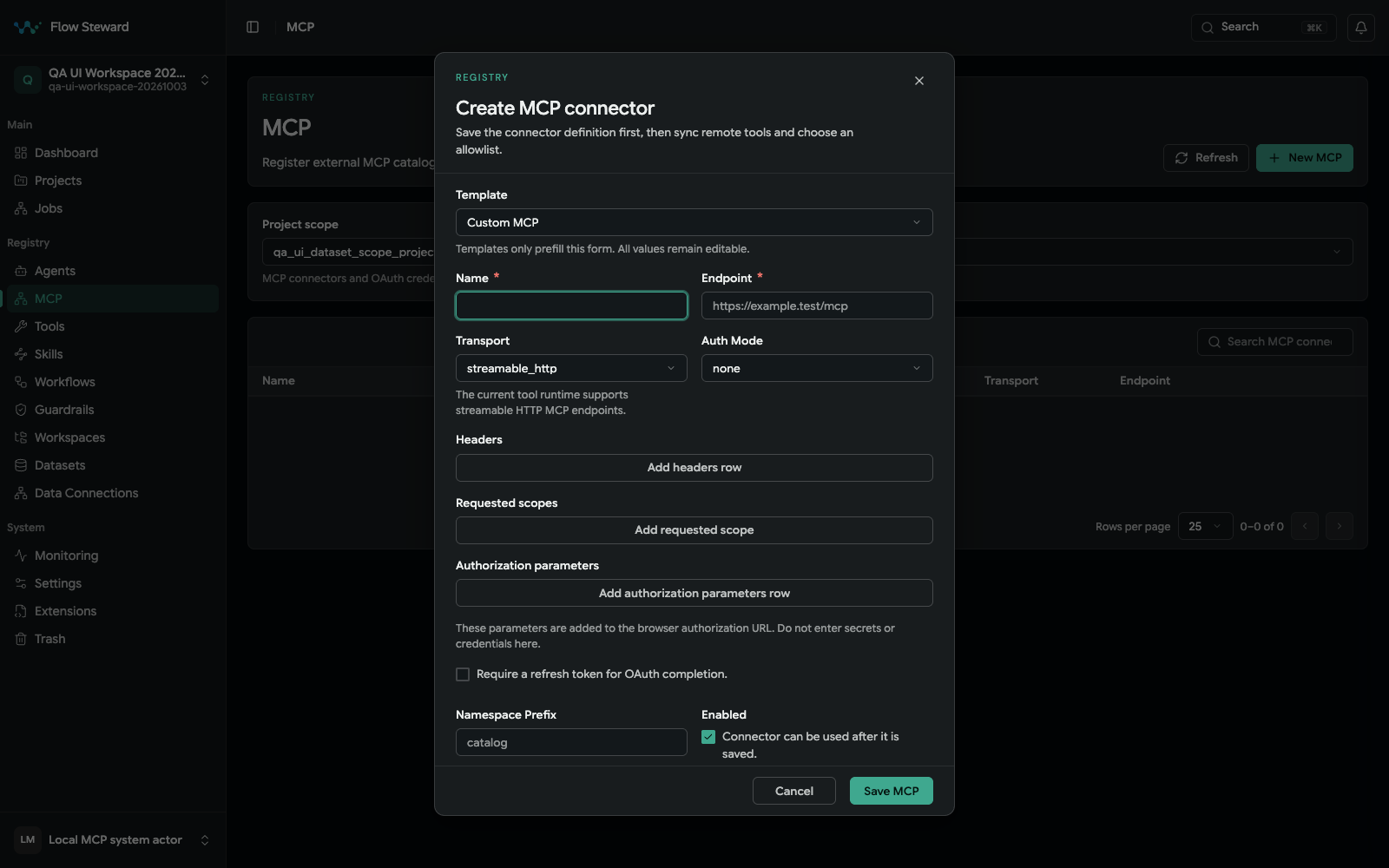This screenshot has height=868, width=1389.
Task: Click the Cancel button
Action: pyautogui.click(x=794, y=791)
